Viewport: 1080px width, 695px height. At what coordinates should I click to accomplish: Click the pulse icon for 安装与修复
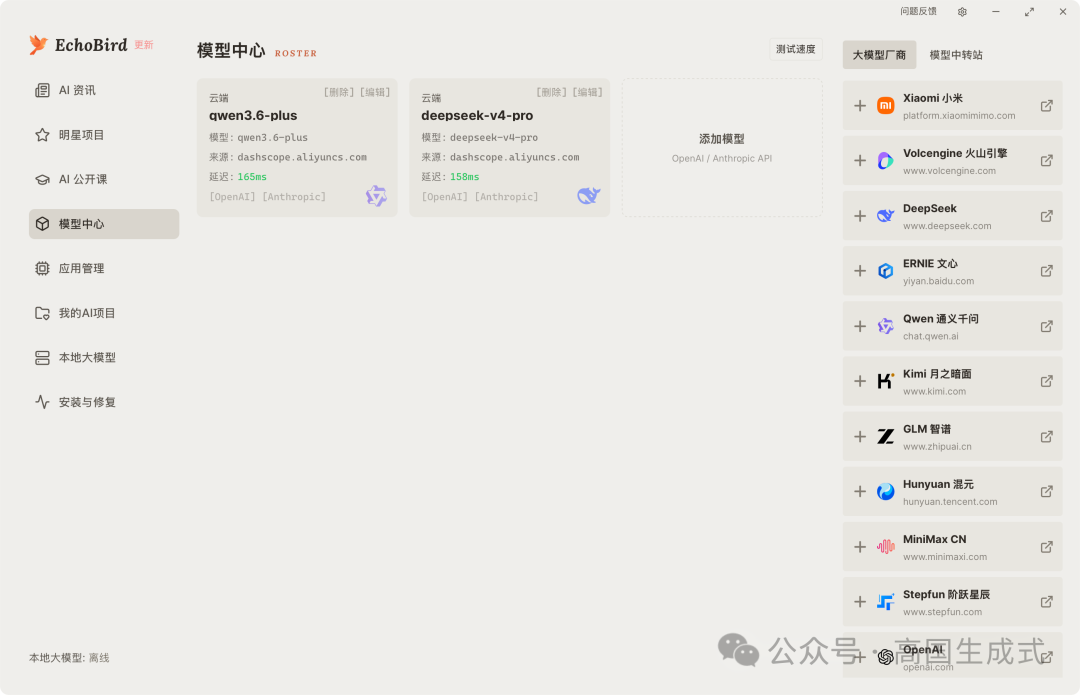(42, 402)
